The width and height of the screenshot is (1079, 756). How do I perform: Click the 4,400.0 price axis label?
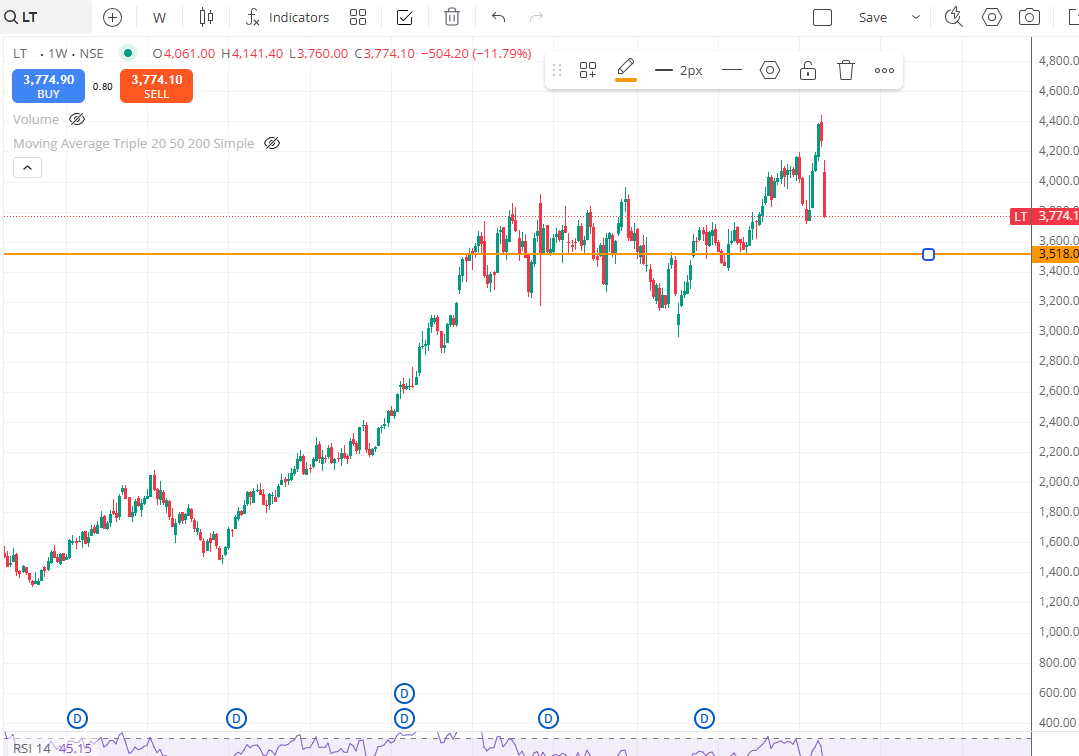coord(1058,120)
